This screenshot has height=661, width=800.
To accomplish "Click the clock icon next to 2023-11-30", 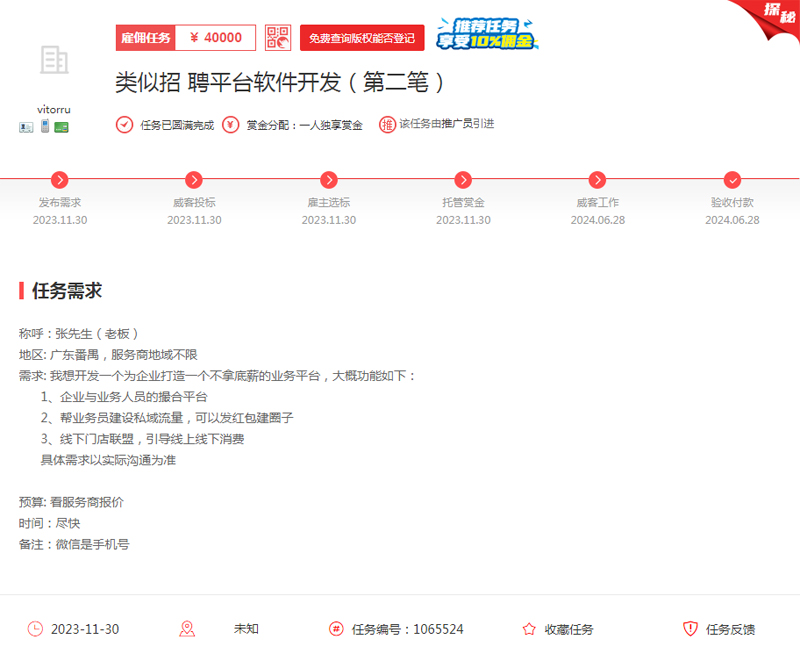I will tap(37, 629).
